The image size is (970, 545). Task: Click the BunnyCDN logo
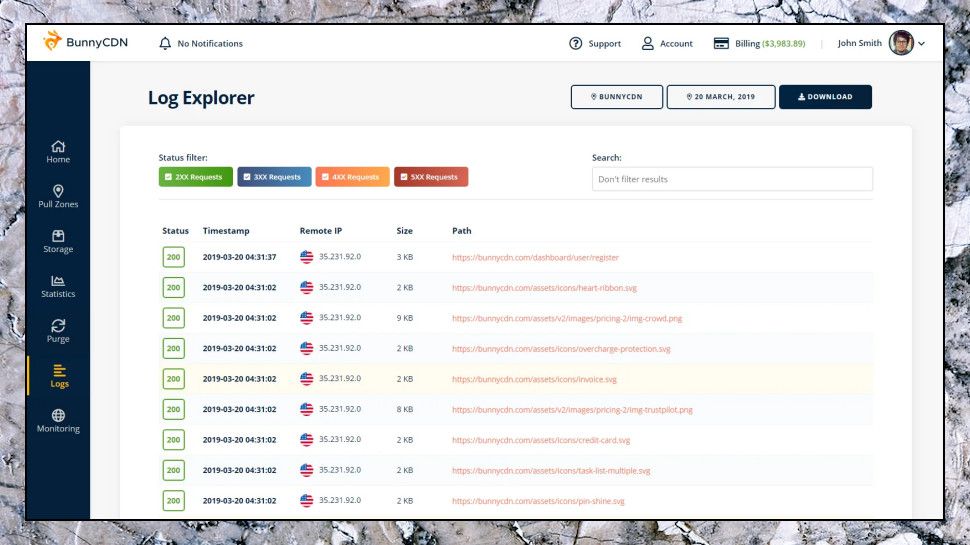click(x=85, y=42)
